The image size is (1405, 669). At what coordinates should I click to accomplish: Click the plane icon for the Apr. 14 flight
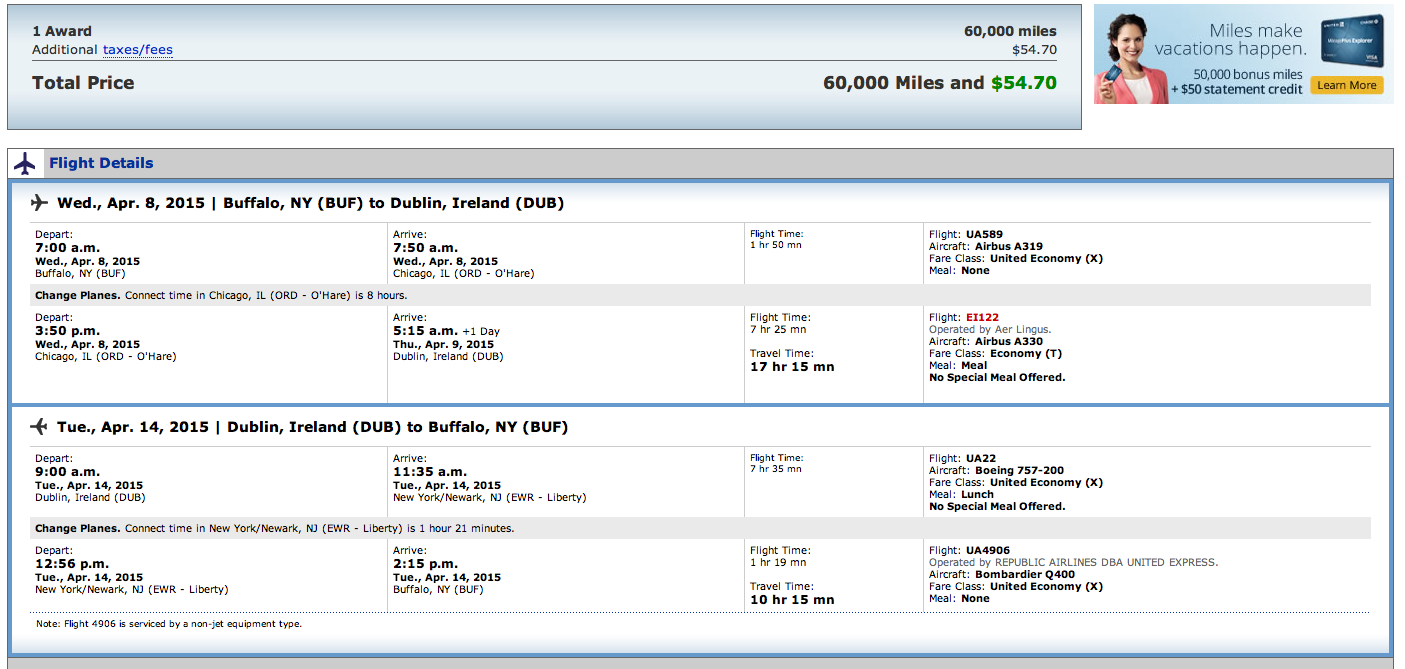pyautogui.click(x=40, y=427)
